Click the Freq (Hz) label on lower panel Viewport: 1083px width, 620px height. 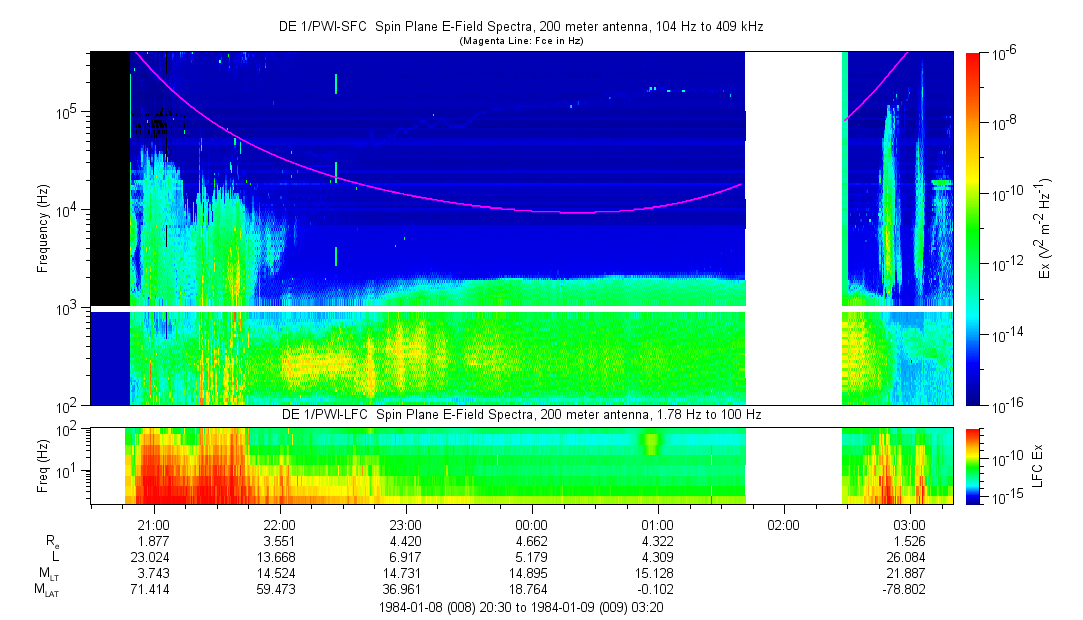coord(42,465)
